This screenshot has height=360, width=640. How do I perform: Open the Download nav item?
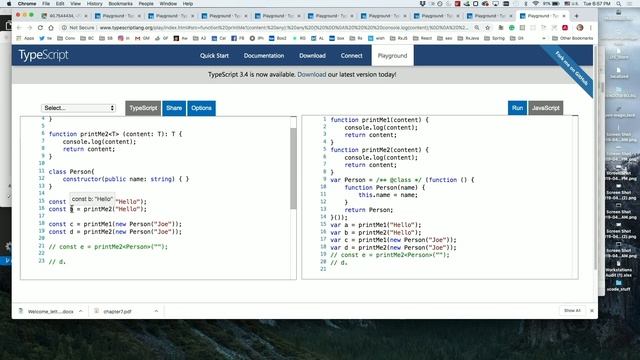pyautogui.click(x=312, y=56)
